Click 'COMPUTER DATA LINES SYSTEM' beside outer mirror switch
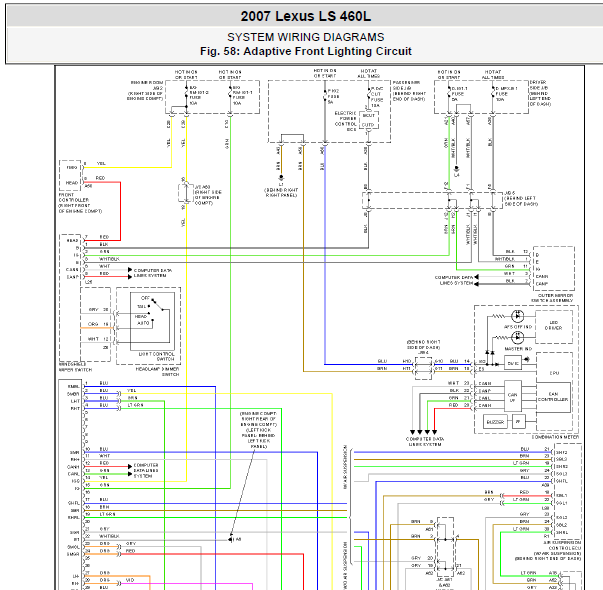Image resolution: width=603 pixels, height=590 pixels. (x=454, y=280)
